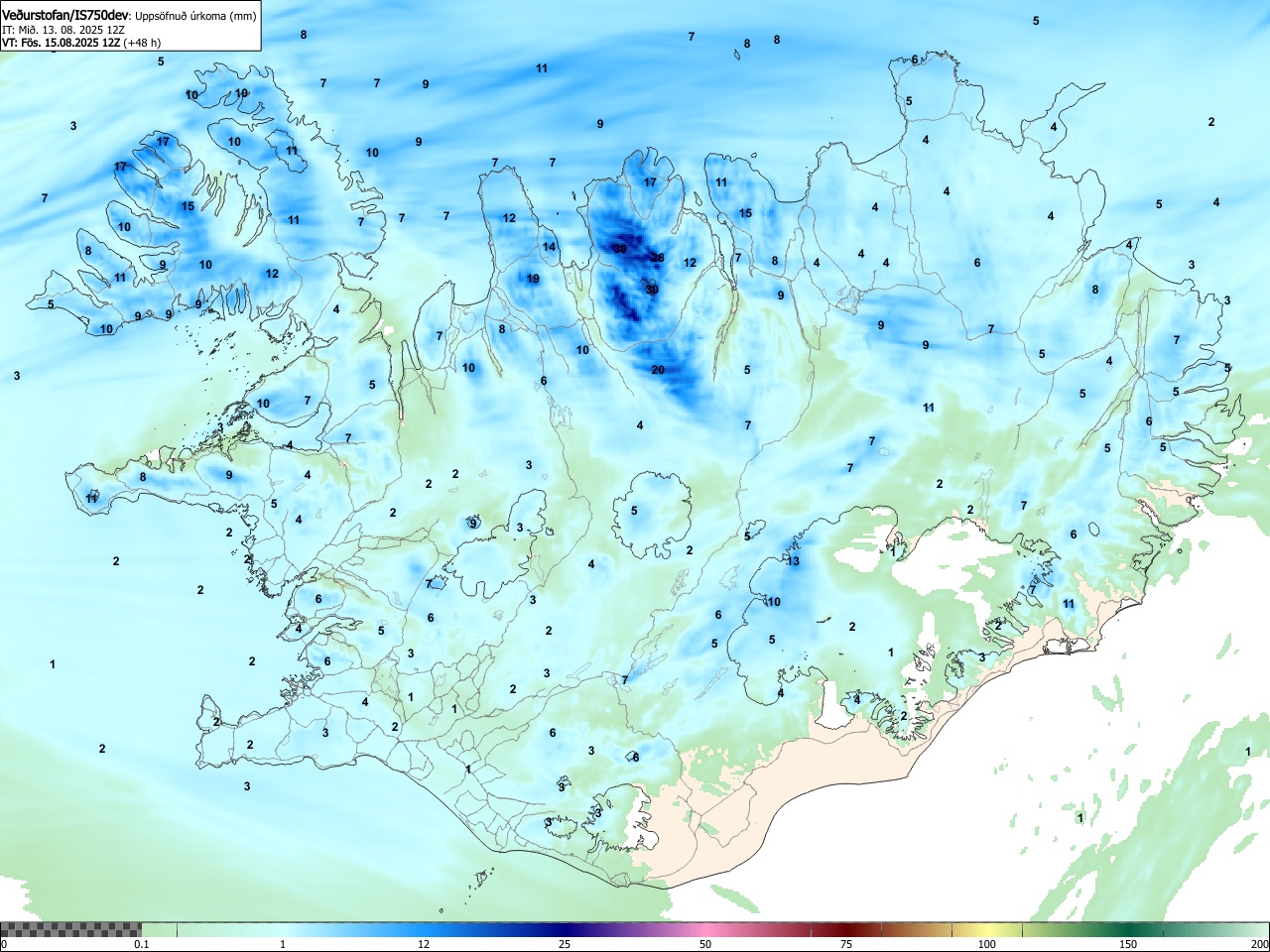Click the 19 precipitation value on the map

533,279
